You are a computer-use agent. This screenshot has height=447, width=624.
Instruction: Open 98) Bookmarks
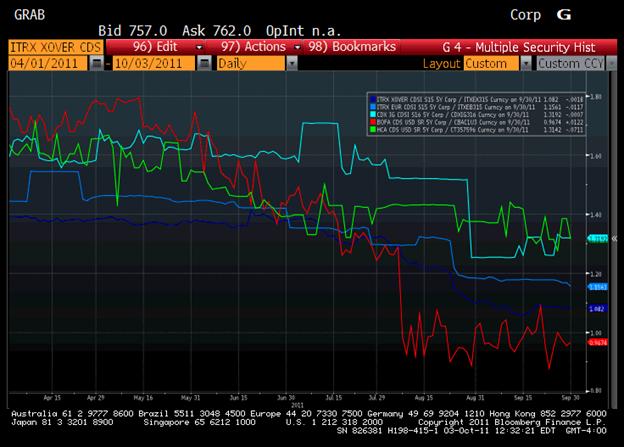coord(352,47)
